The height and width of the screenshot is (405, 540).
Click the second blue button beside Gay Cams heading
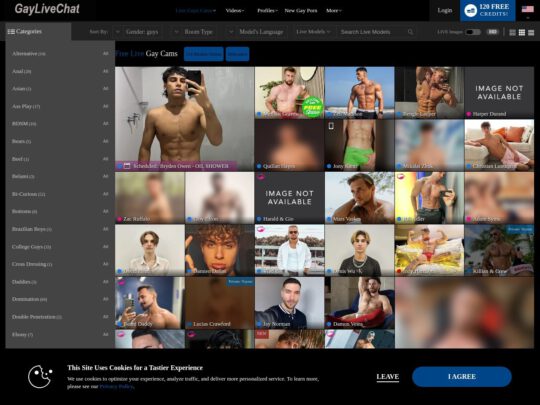237,54
